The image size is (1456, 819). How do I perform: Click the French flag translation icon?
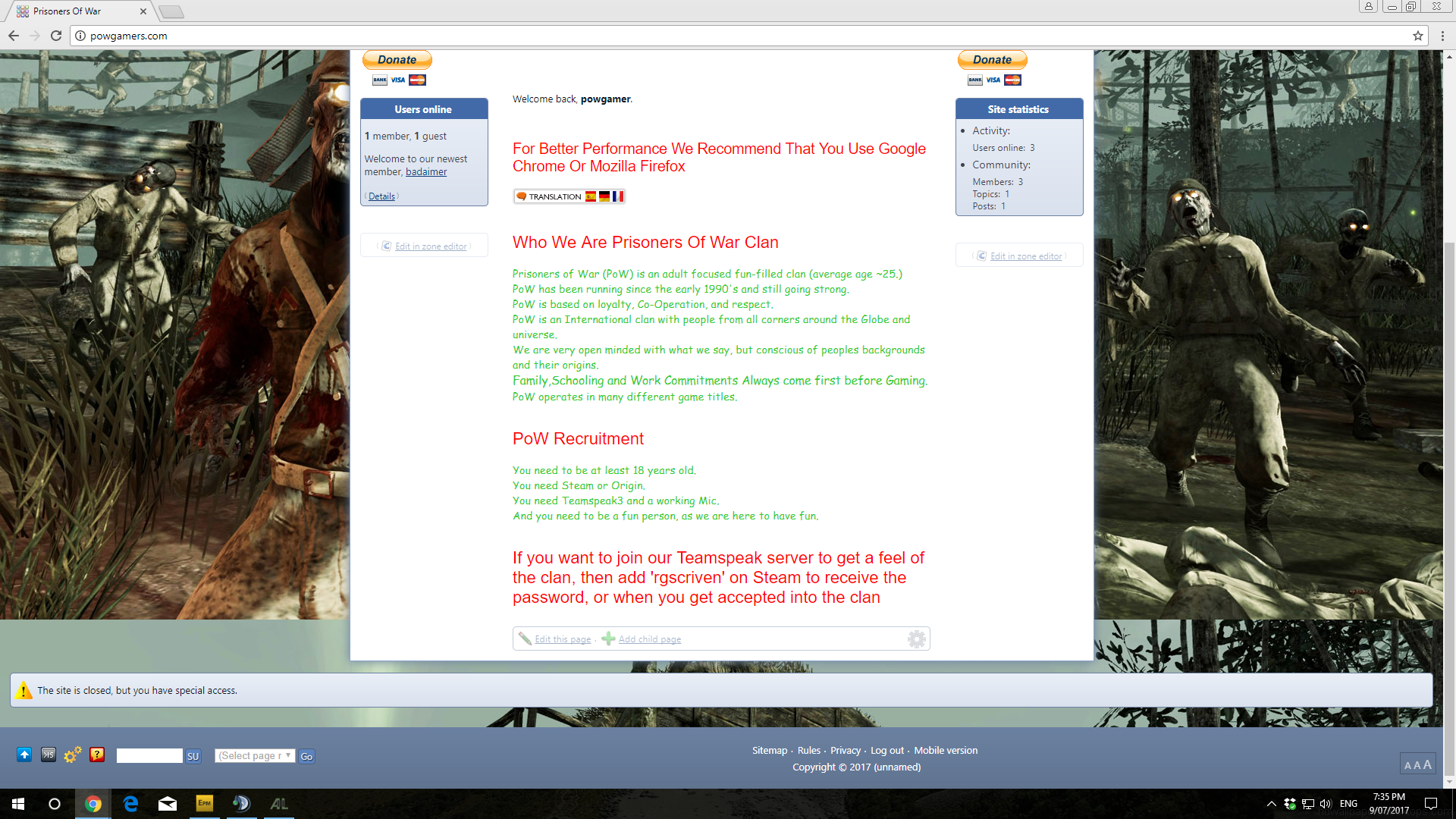[x=618, y=196]
